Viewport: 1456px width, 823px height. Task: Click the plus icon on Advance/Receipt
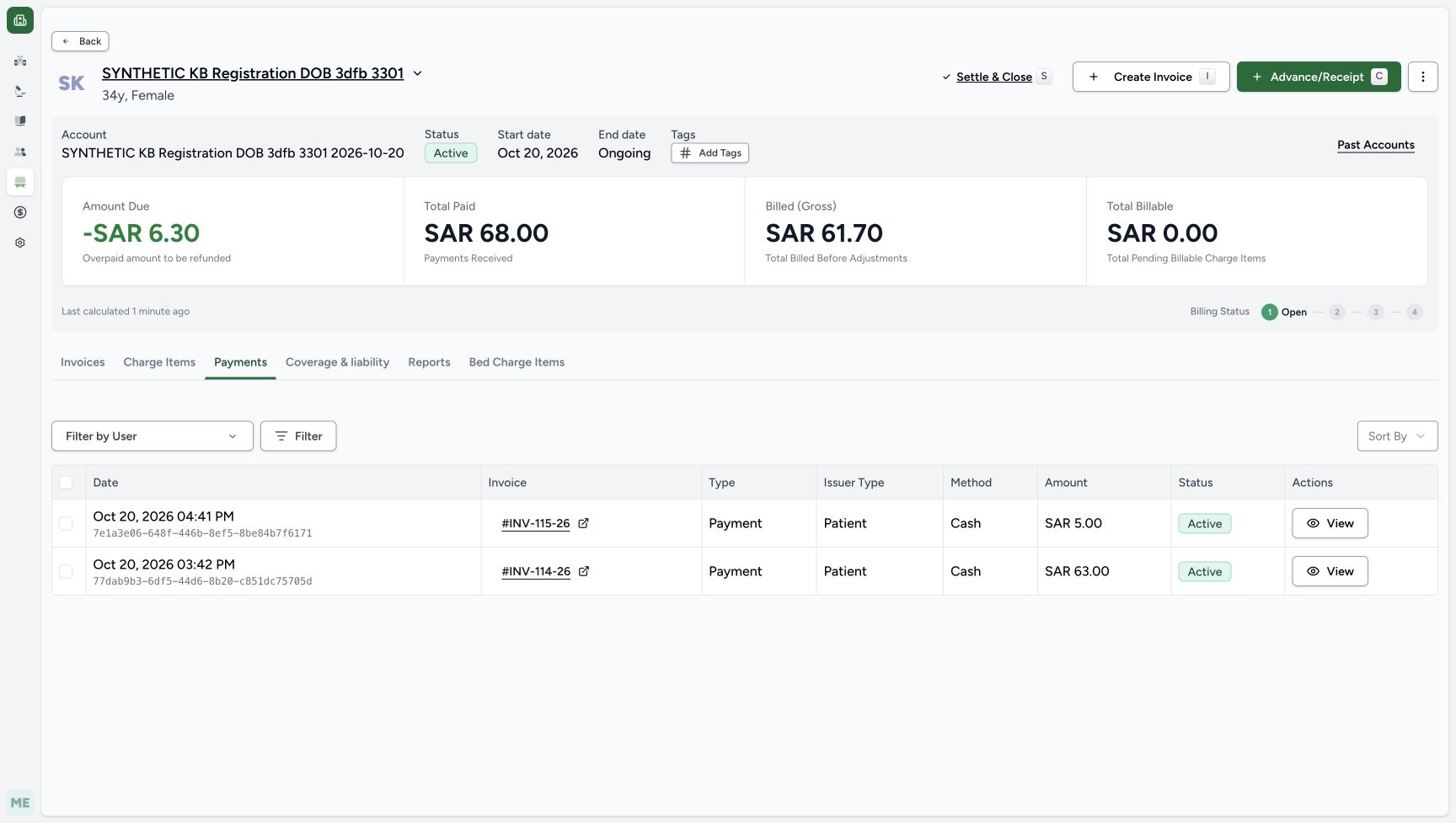1256,77
